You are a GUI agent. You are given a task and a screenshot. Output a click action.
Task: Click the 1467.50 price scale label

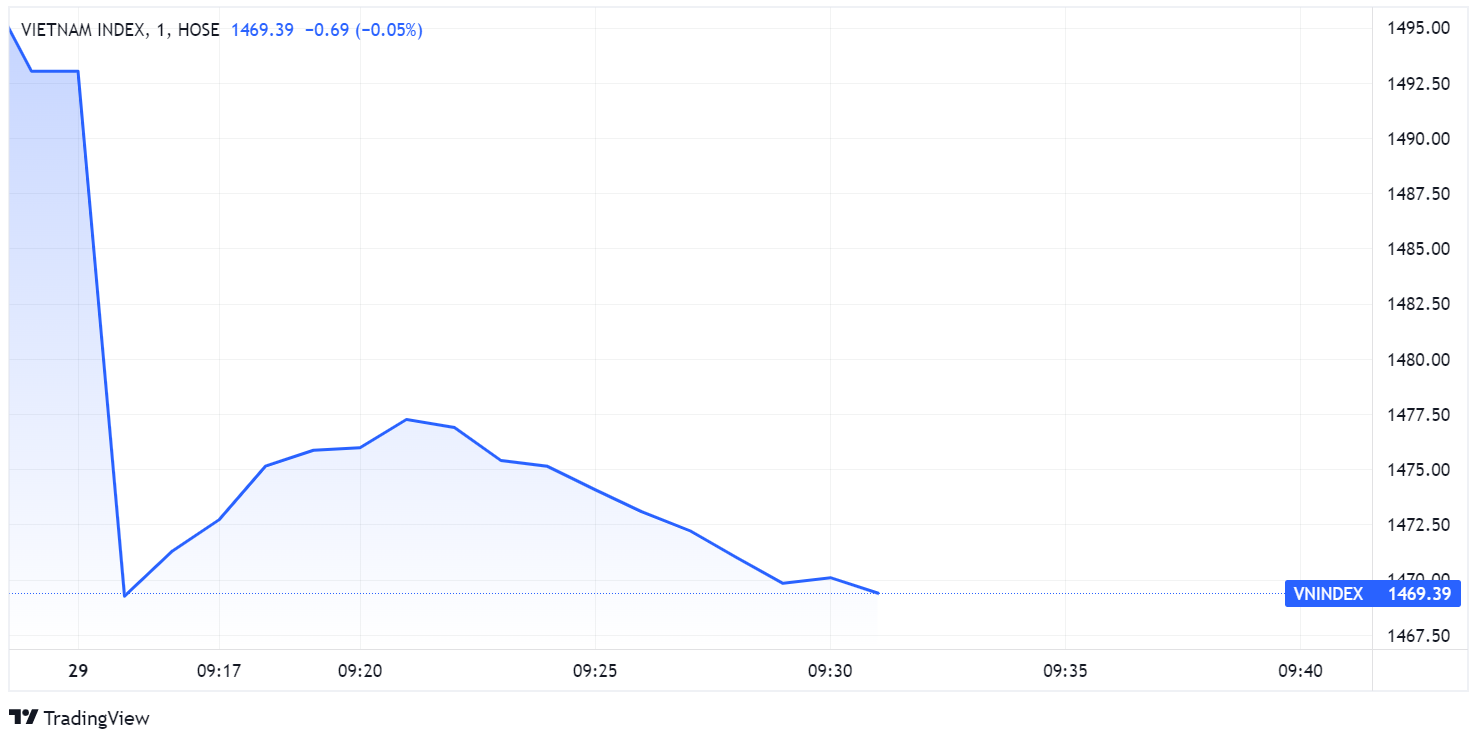[x=1417, y=636]
